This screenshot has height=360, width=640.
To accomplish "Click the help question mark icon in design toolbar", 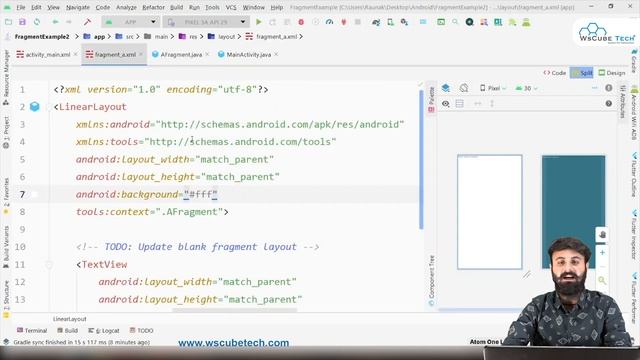I will pyautogui.click(x=609, y=104).
